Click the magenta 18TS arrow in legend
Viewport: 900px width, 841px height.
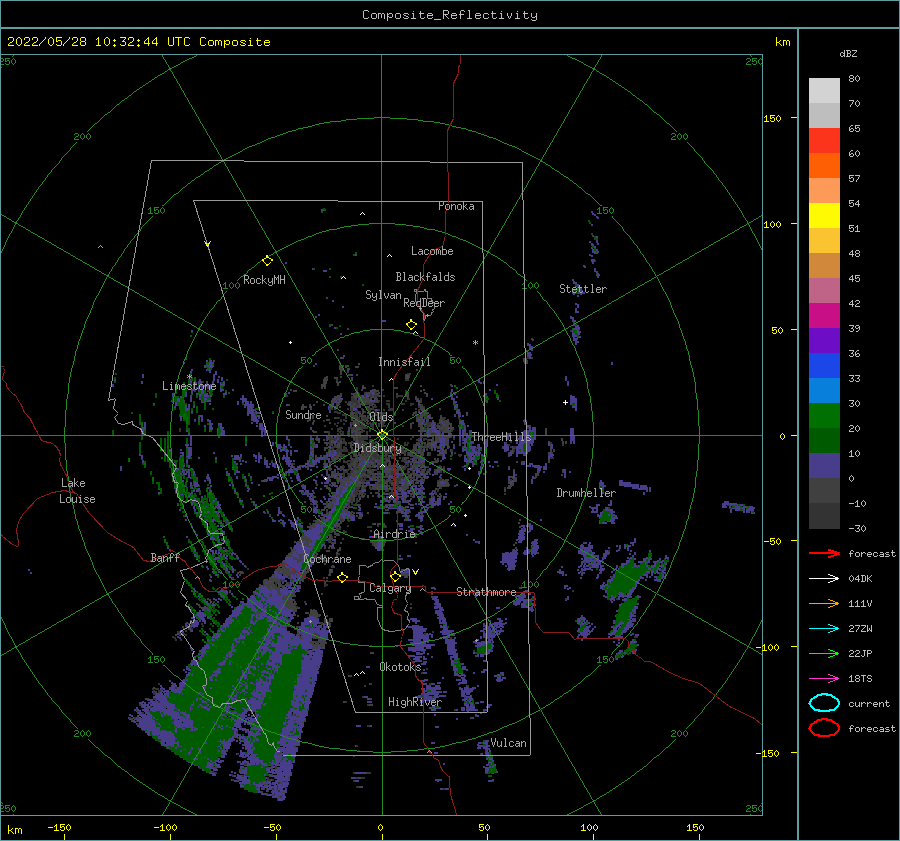point(824,679)
